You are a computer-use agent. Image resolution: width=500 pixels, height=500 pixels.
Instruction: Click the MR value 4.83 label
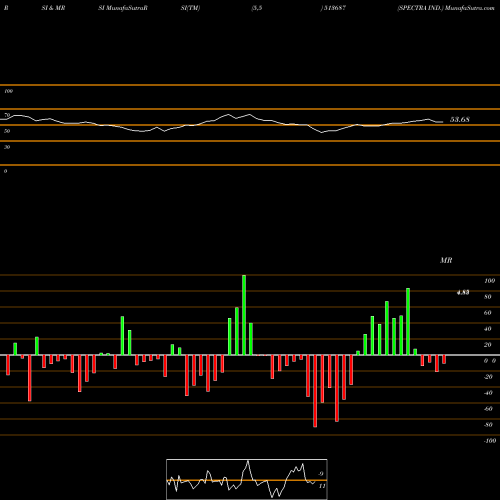[463, 292]
